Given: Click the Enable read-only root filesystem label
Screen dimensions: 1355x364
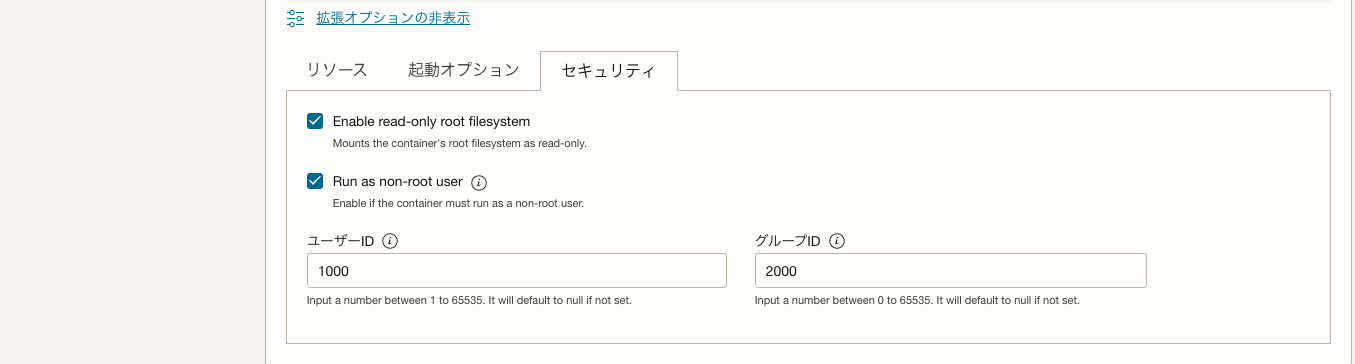Looking at the screenshot, I should tap(431, 121).
